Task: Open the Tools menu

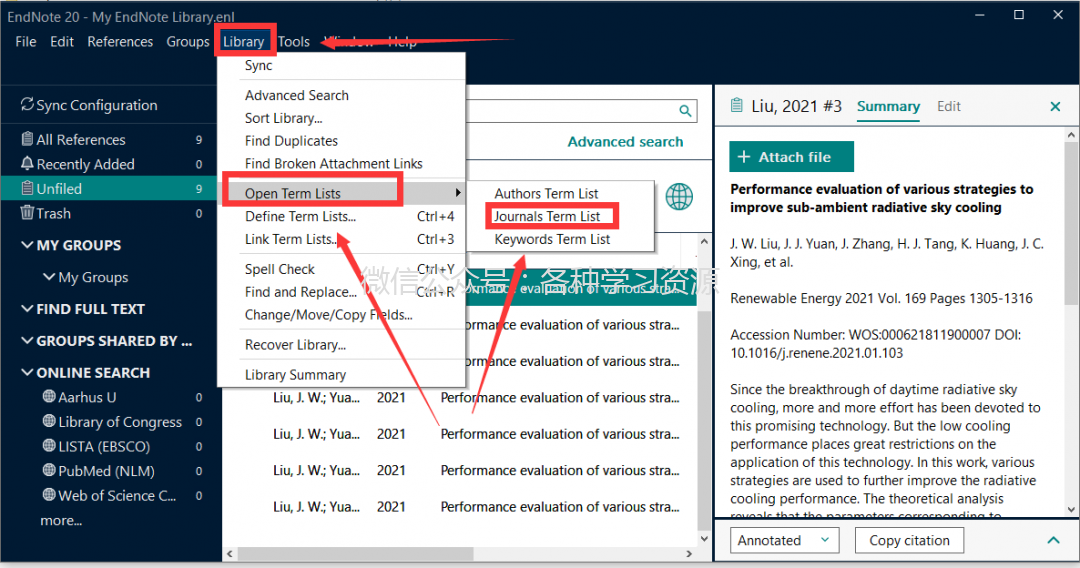Action: coord(294,41)
